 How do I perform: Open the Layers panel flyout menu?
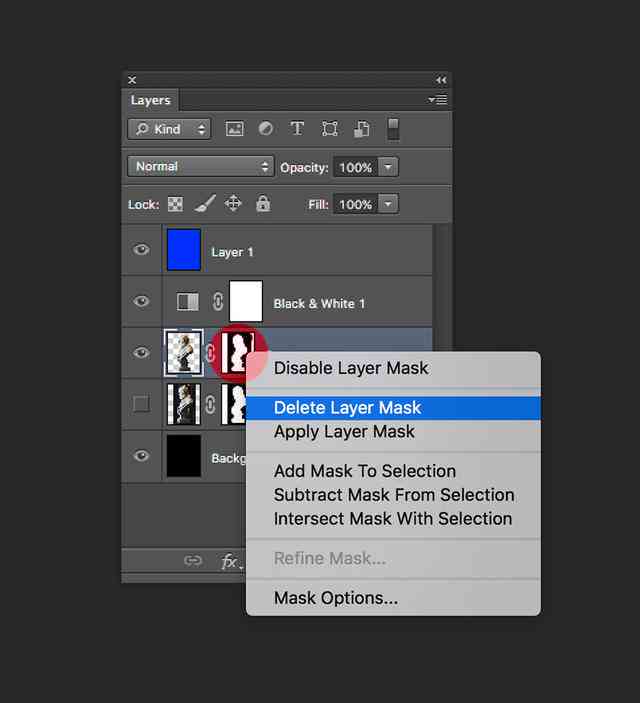pyautogui.click(x=438, y=100)
